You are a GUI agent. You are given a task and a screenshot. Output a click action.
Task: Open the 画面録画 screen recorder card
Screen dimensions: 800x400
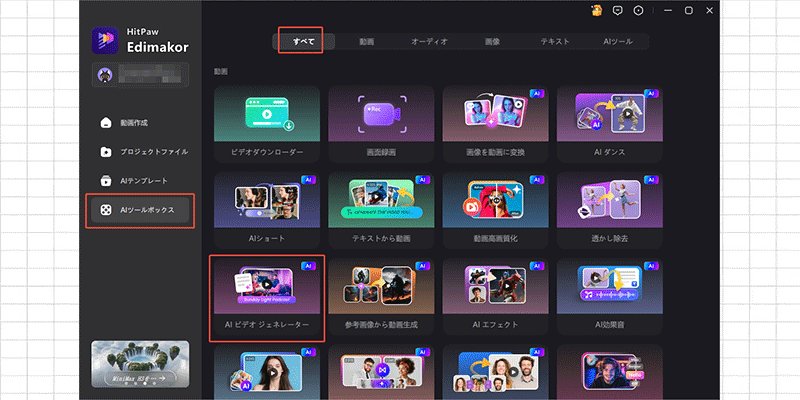tap(381, 124)
